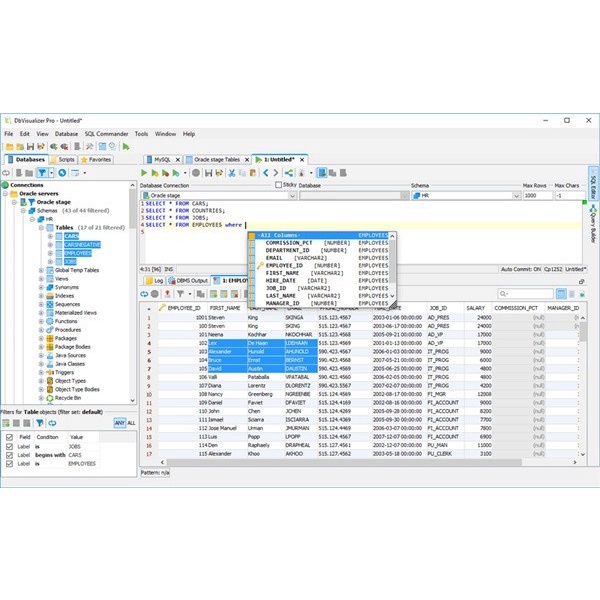This screenshot has width=600, height=600.
Task: Switch to the Oracle stage Tables tab
Action: tap(216, 159)
